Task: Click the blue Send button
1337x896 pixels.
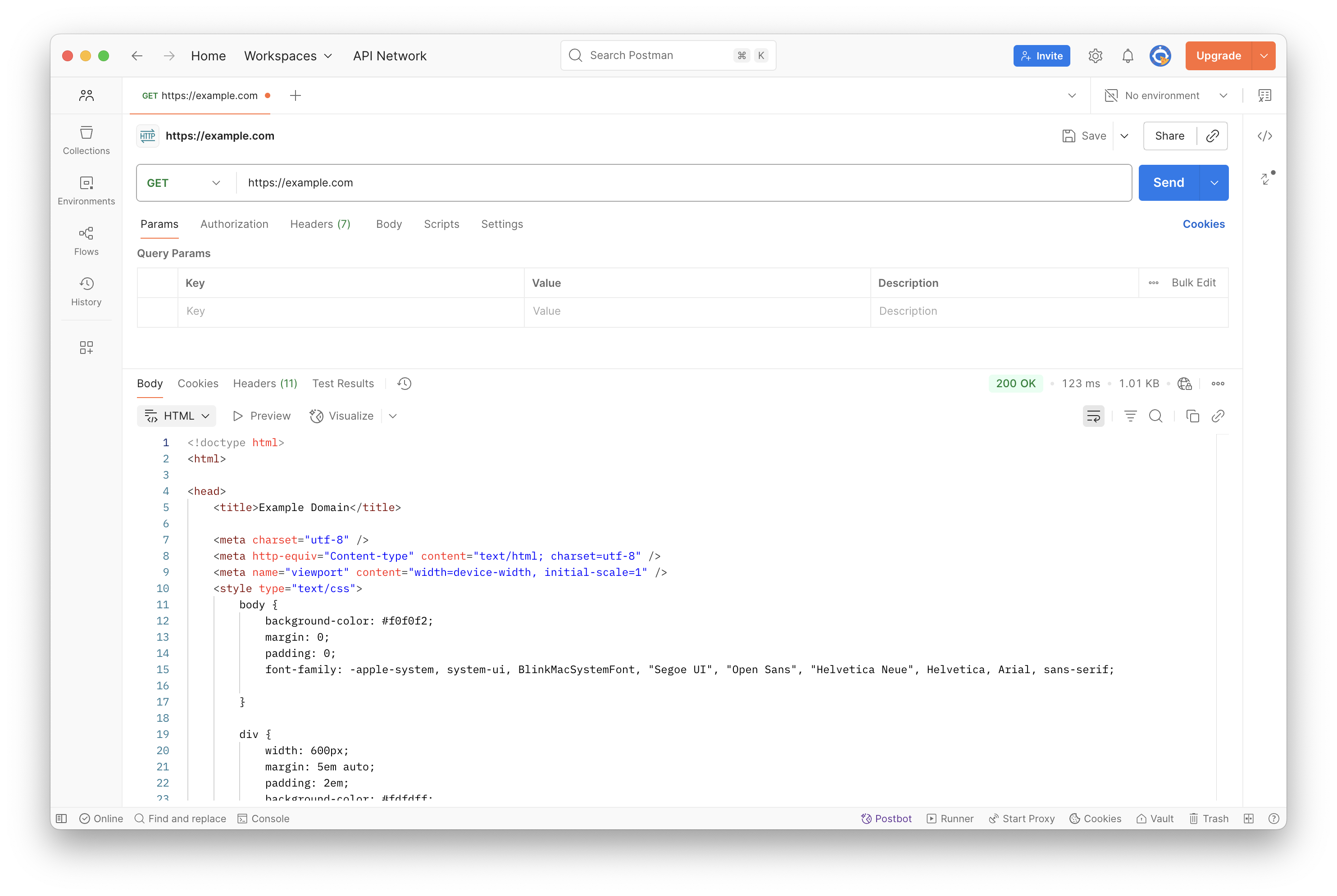Action: pos(1168,183)
